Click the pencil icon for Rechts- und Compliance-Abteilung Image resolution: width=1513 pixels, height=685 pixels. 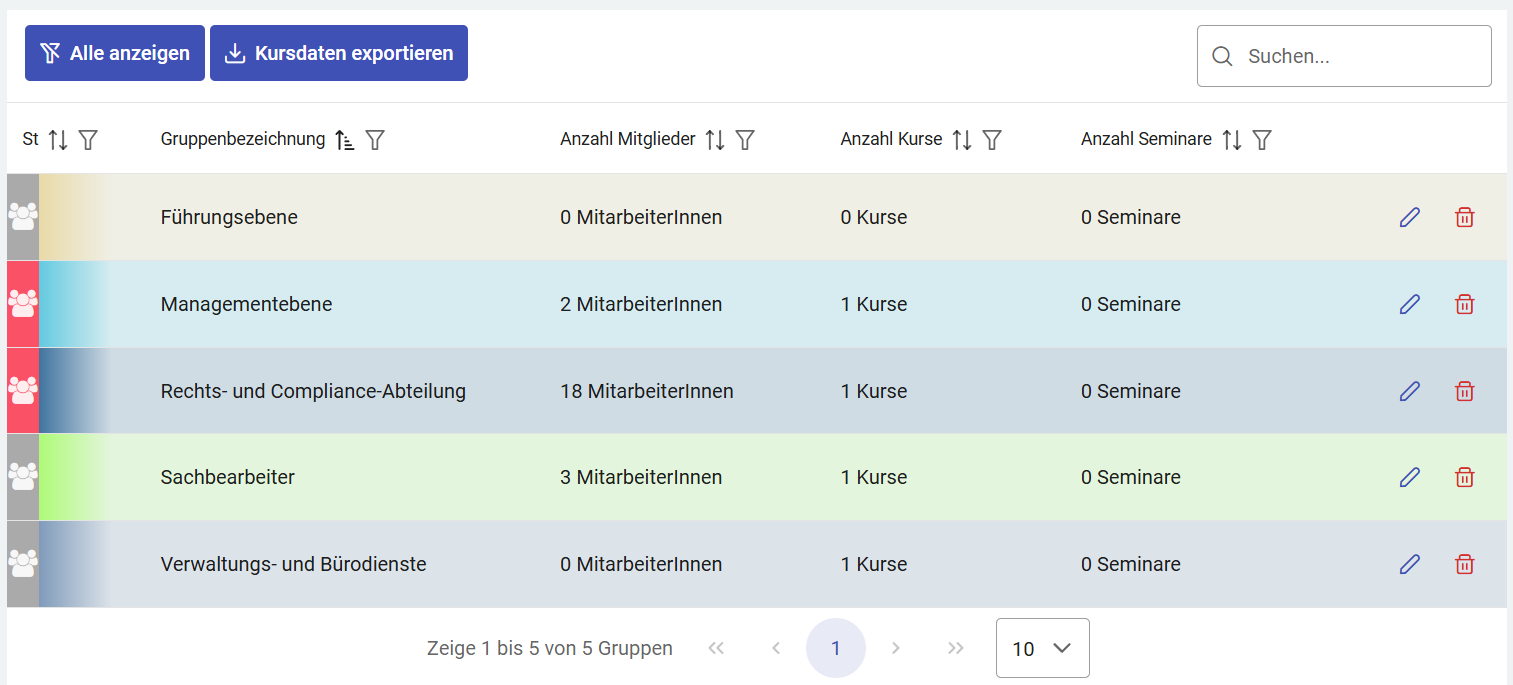pos(1410,391)
